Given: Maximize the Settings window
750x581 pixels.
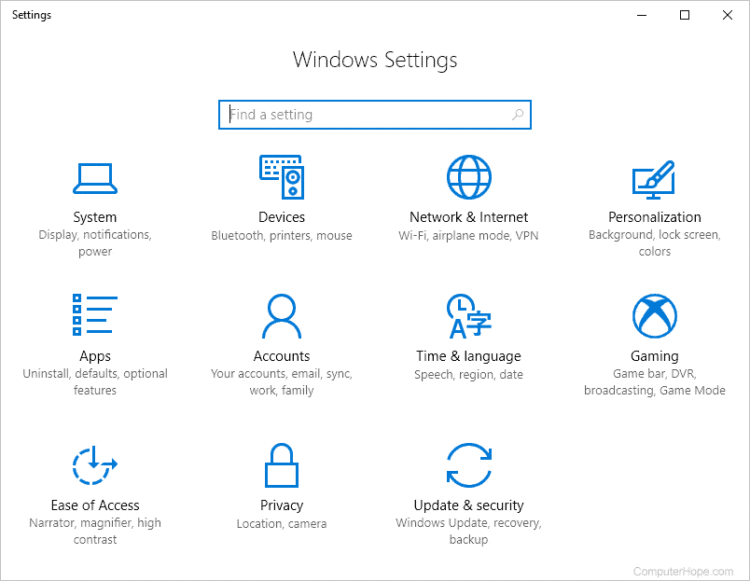Looking at the screenshot, I should point(684,15).
